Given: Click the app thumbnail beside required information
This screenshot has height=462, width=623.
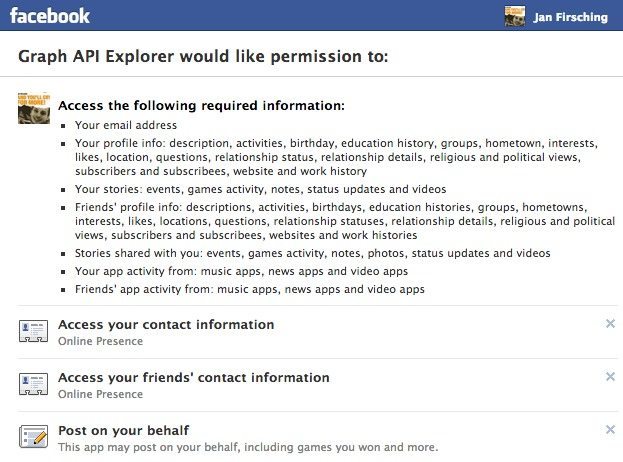Looking at the screenshot, I should [34, 108].
